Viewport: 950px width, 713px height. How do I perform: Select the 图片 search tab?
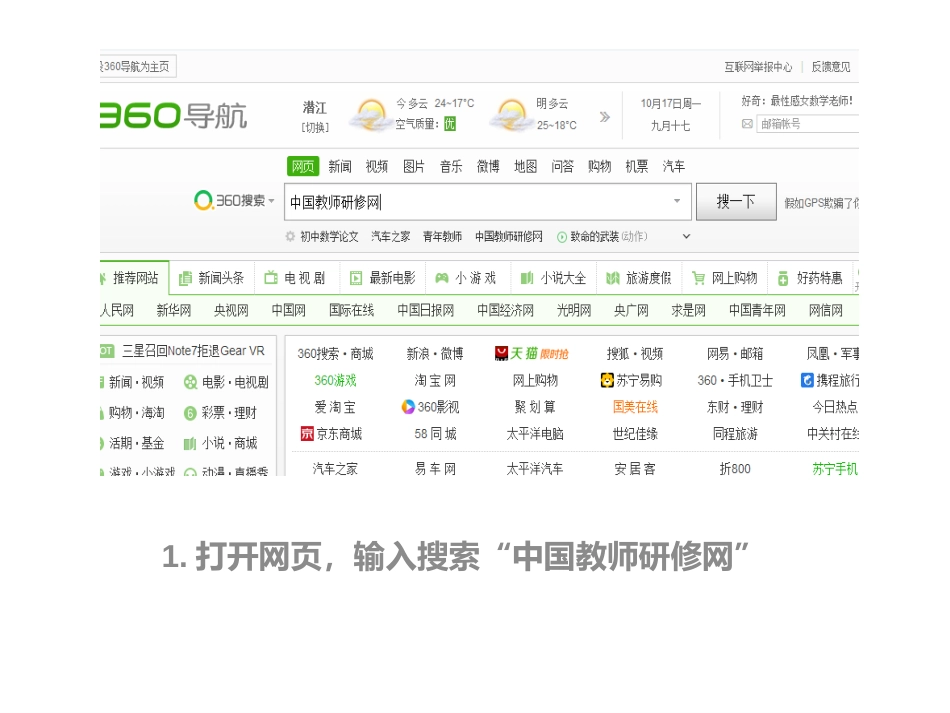pyautogui.click(x=414, y=166)
